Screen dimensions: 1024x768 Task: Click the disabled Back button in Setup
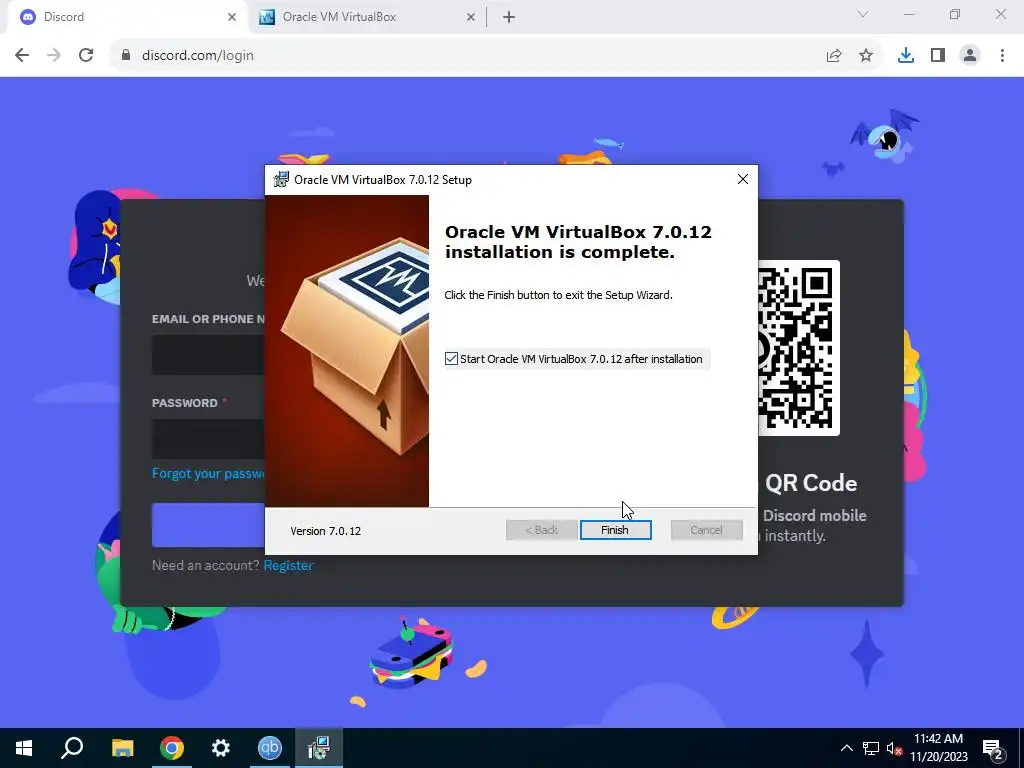[x=541, y=530]
